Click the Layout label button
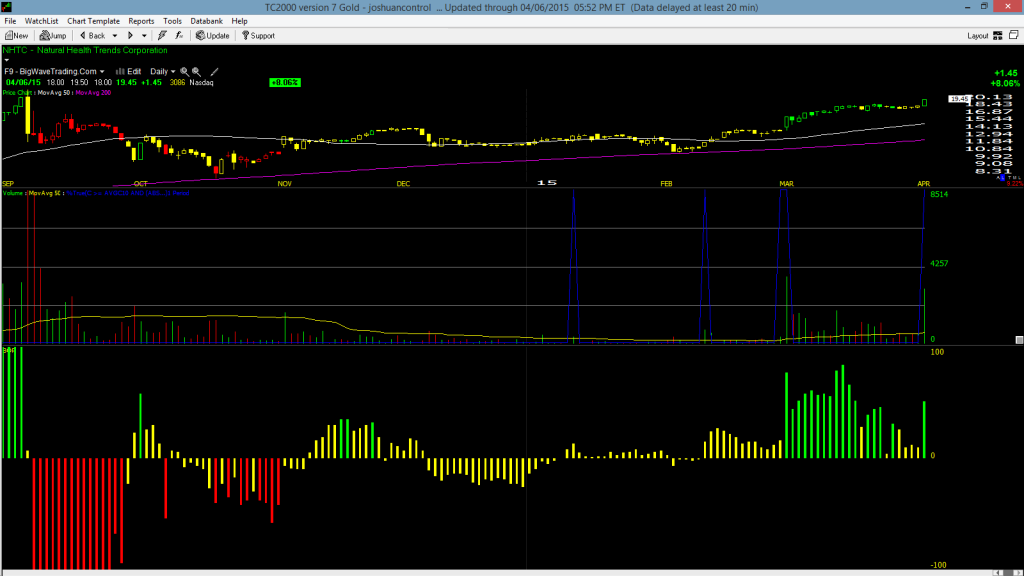Viewport: 1024px width, 576px height. [x=978, y=36]
